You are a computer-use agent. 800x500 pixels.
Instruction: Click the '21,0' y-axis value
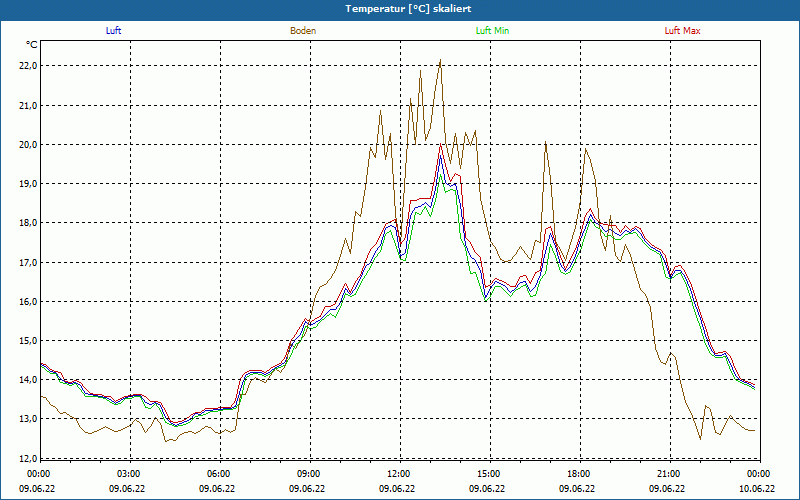point(29,106)
